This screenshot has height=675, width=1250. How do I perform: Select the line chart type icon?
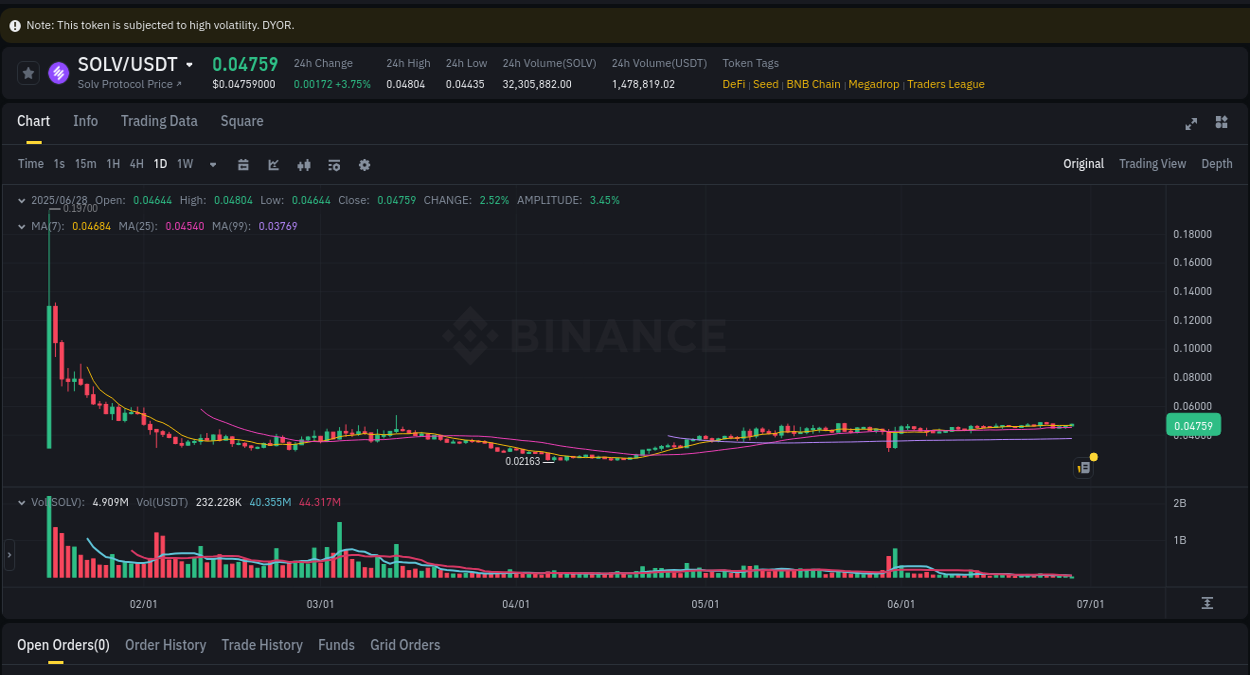[273, 164]
